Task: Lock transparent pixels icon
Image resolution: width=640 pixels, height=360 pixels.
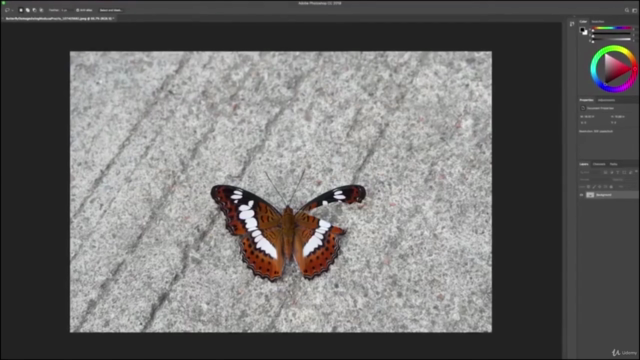Action: point(588,187)
